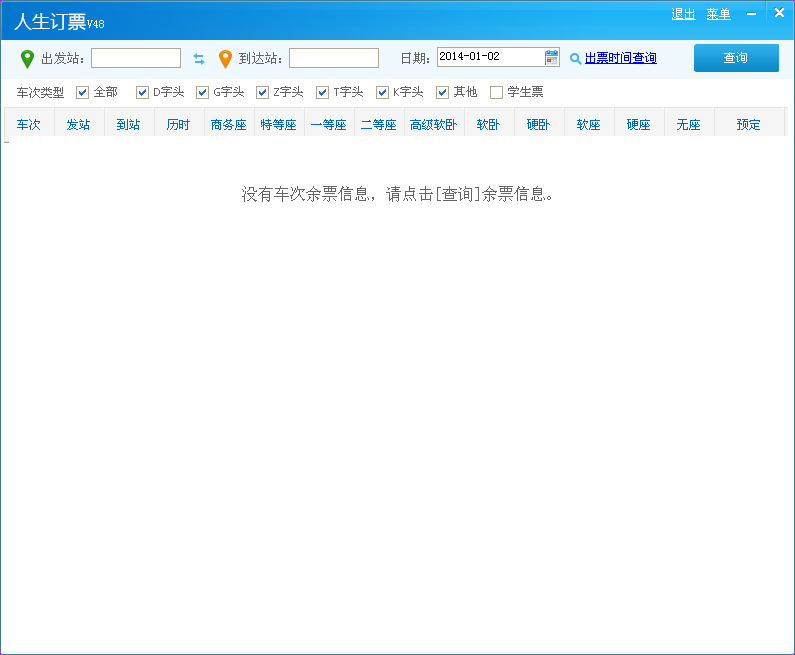Uncheck the D字头 checkbox

(x=143, y=93)
